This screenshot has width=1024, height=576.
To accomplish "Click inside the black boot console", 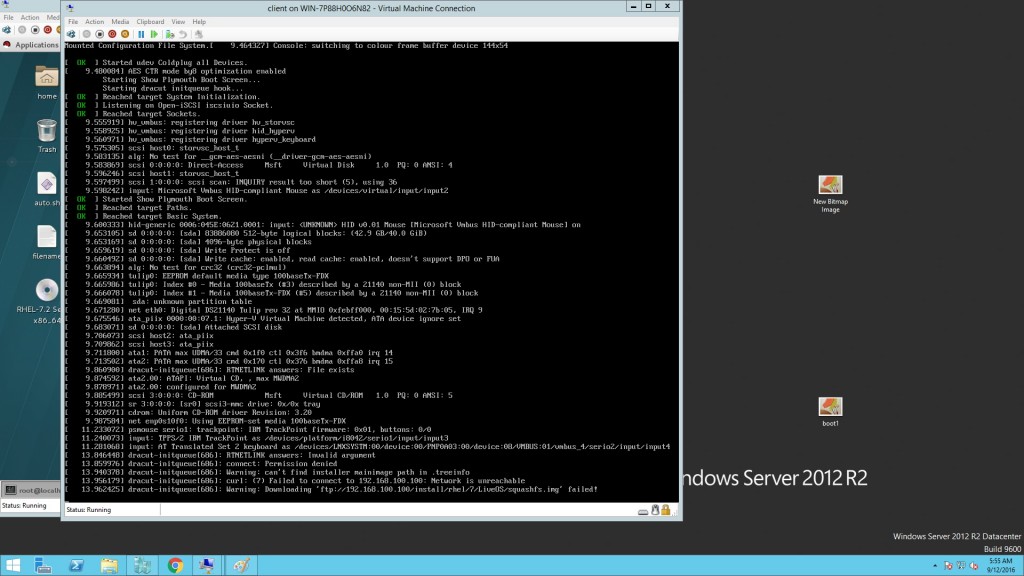I will [371, 271].
